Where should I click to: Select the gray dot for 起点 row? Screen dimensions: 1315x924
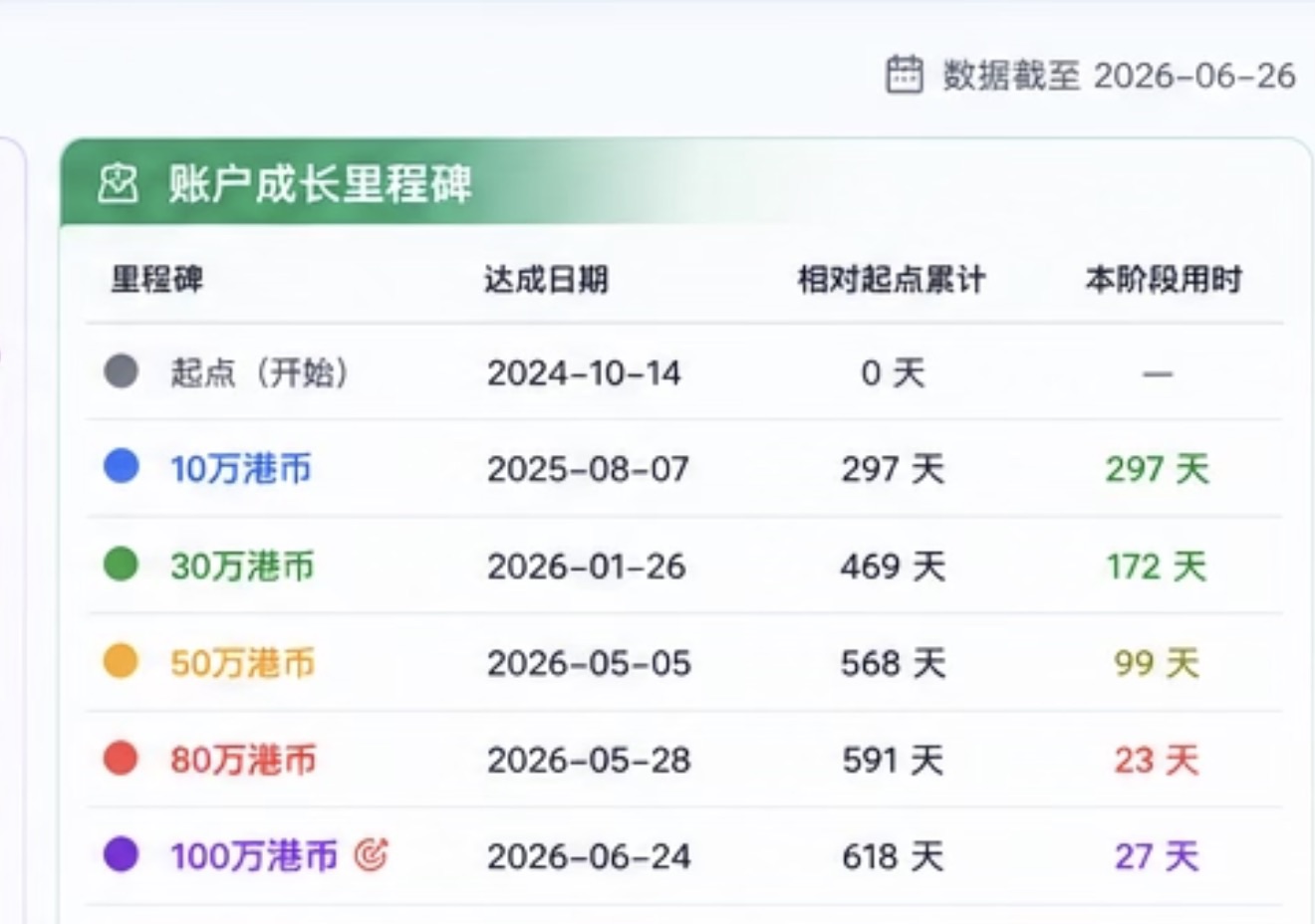coord(122,371)
